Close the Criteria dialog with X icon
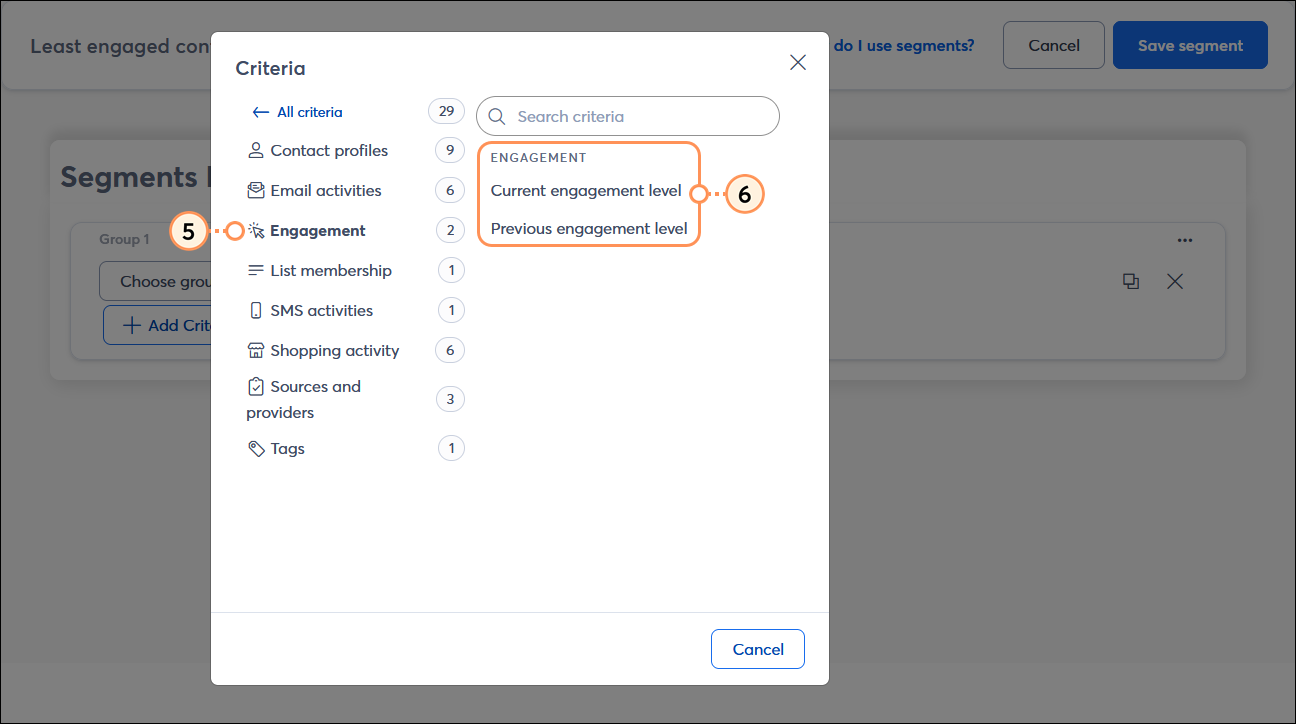 coord(798,62)
